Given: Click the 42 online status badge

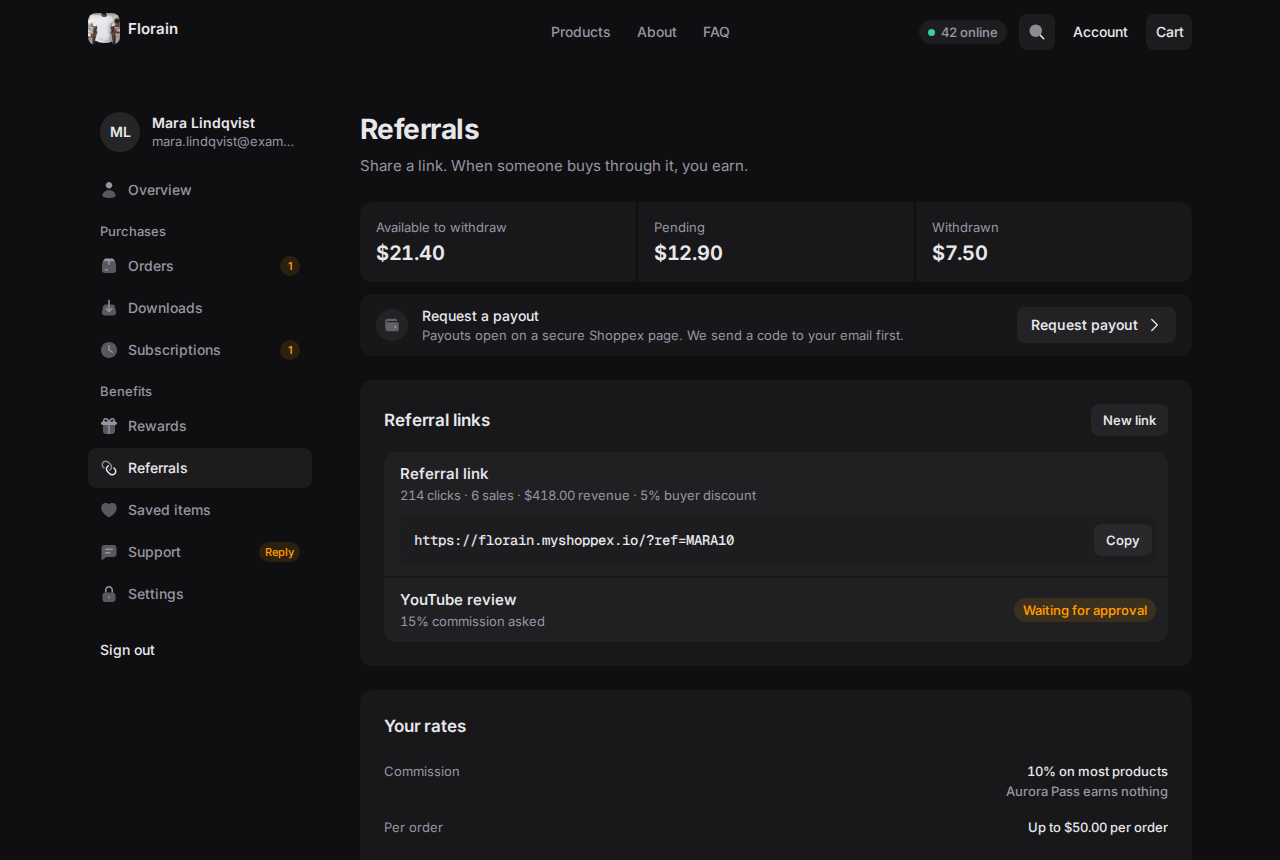Looking at the screenshot, I should (962, 32).
